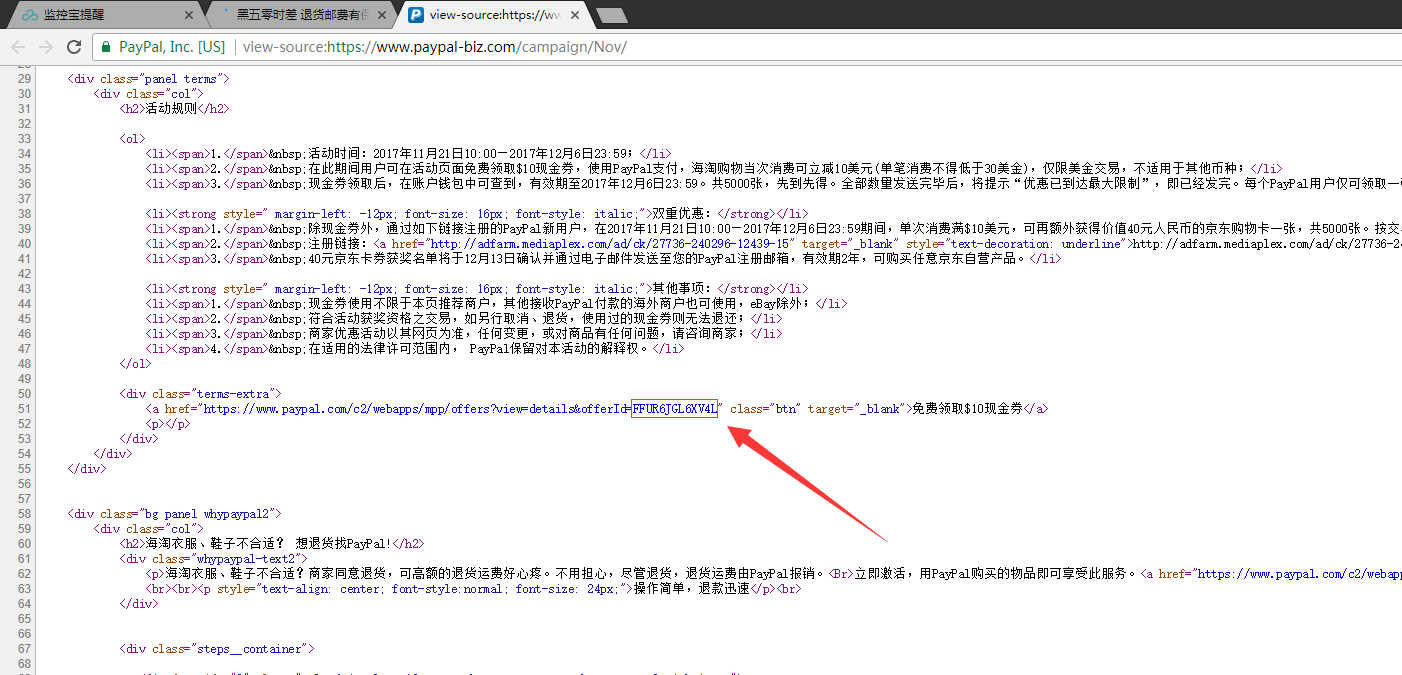Click the panel terms div on line 29

pos(149,79)
